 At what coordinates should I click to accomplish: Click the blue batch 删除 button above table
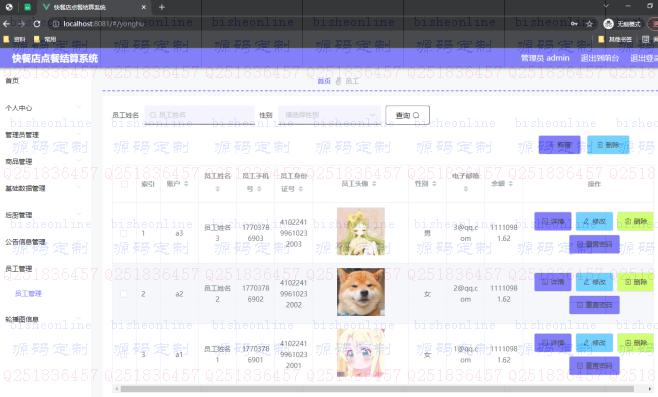point(608,145)
